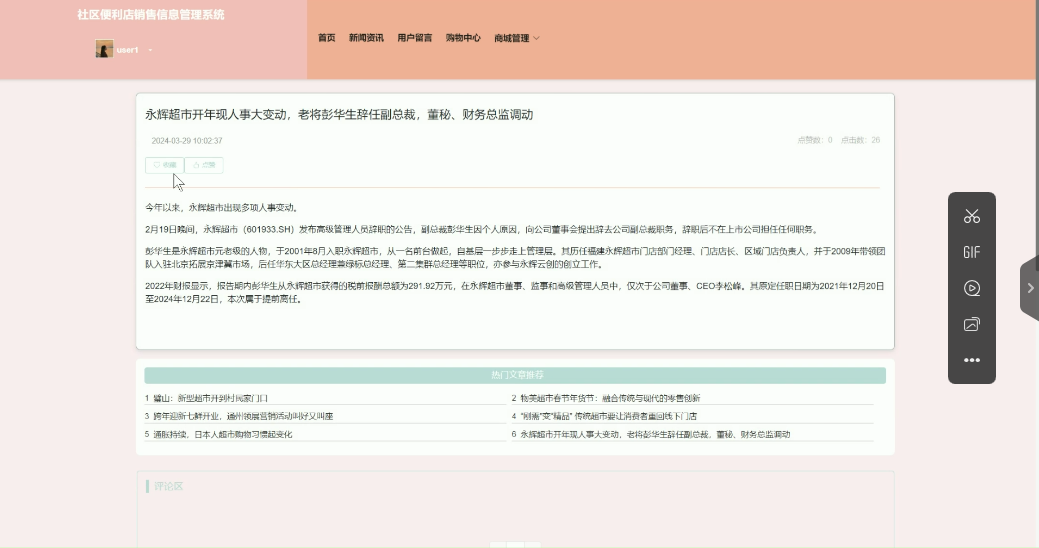
Task: Open the user1 account dropdown arrow
Action: pyautogui.click(x=150, y=50)
